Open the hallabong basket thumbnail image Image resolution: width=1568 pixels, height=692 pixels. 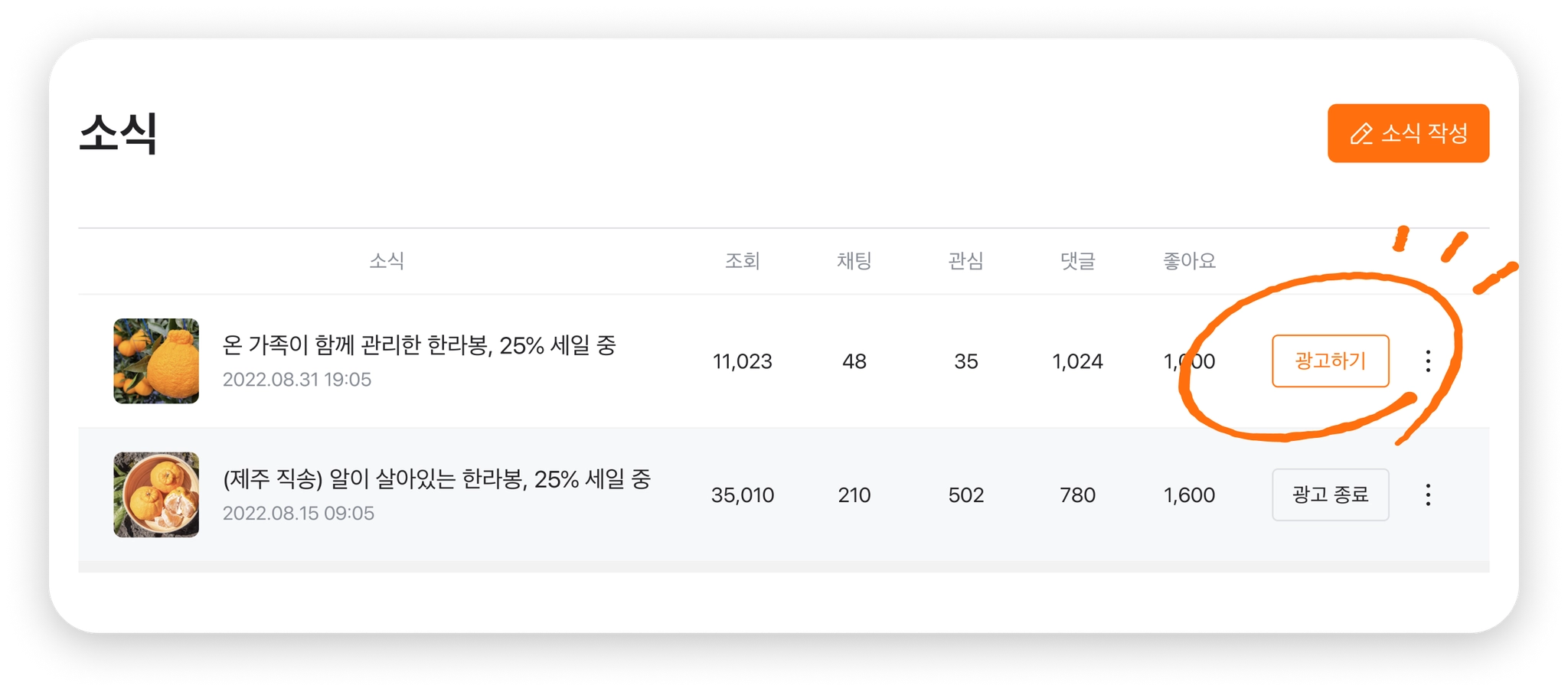pyautogui.click(x=156, y=495)
